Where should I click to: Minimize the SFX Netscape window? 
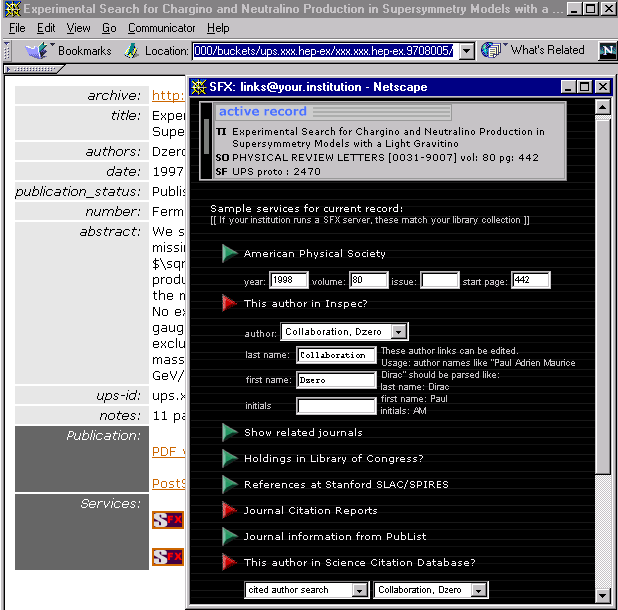pyautogui.click(x=568, y=87)
